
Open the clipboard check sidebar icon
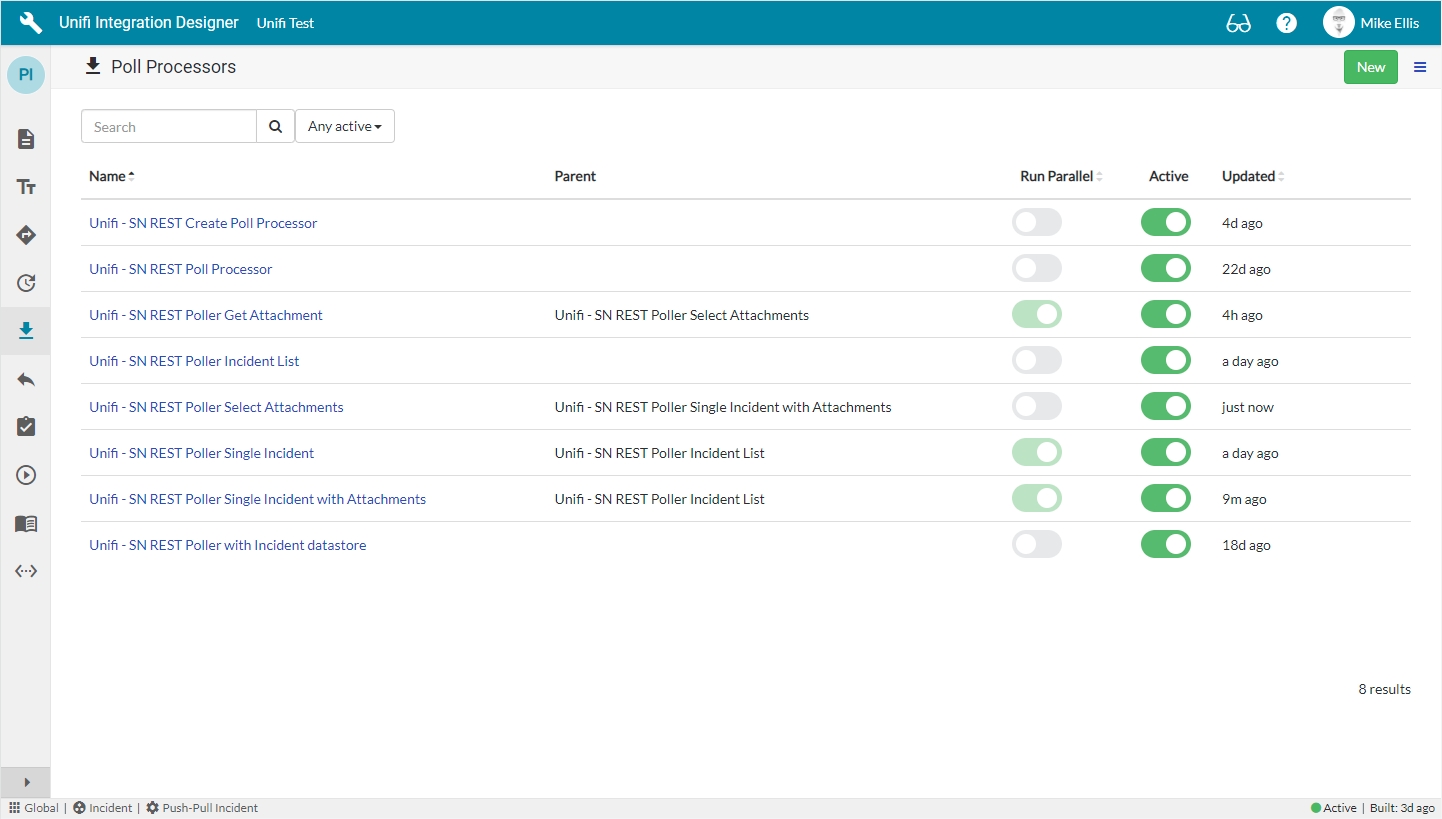click(x=26, y=427)
